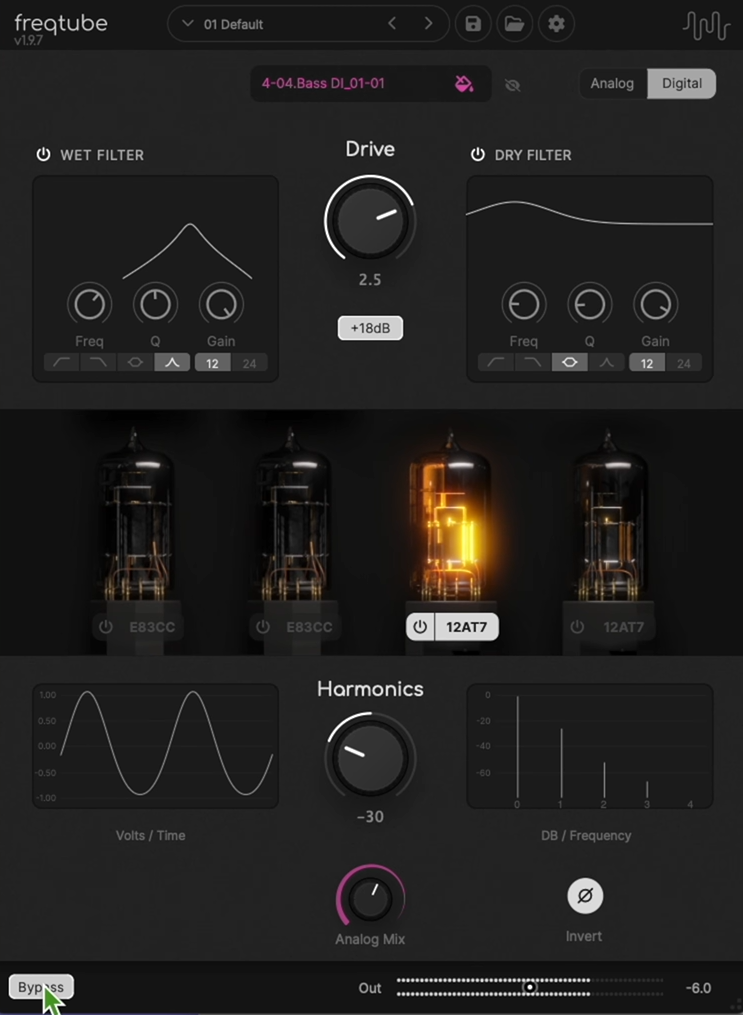Open the glowing tube's 12AT7 type selector
The image size is (743, 1015).
(x=467, y=627)
